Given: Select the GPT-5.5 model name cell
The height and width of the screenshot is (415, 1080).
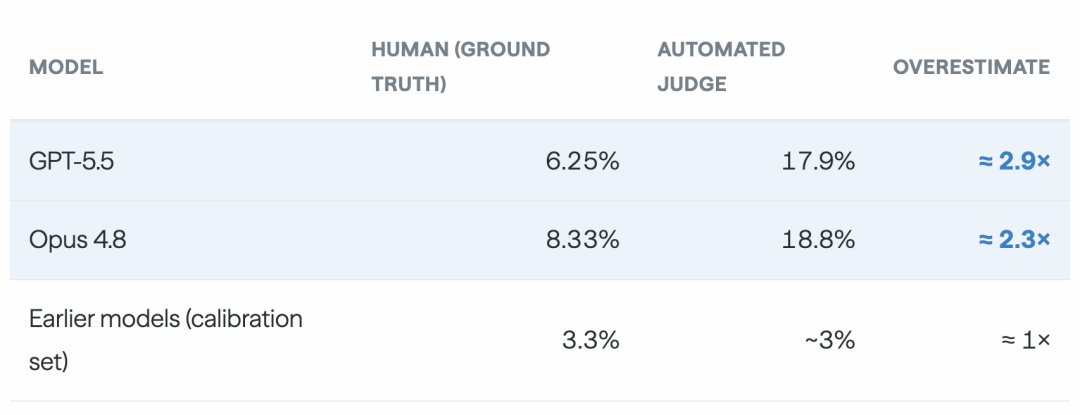Looking at the screenshot, I should click(69, 162).
